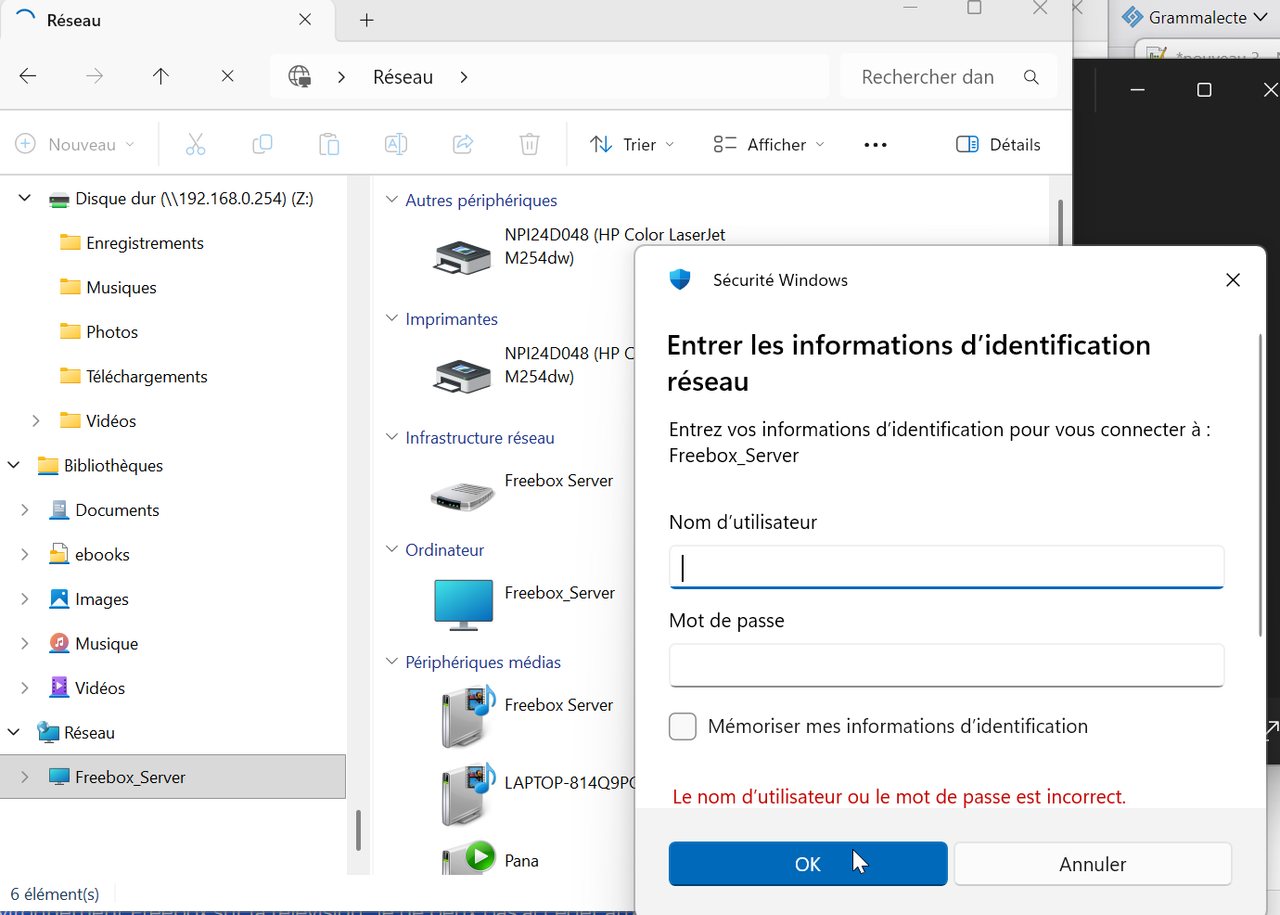The height and width of the screenshot is (915, 1280).
Task: Open a new tab with plus button
Action: click(x=367, y=20)
